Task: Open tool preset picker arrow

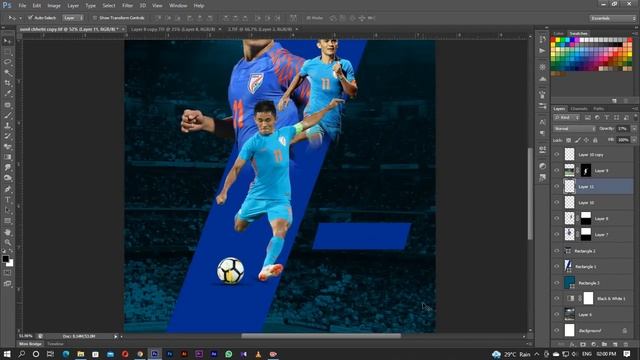Action: 20,18
